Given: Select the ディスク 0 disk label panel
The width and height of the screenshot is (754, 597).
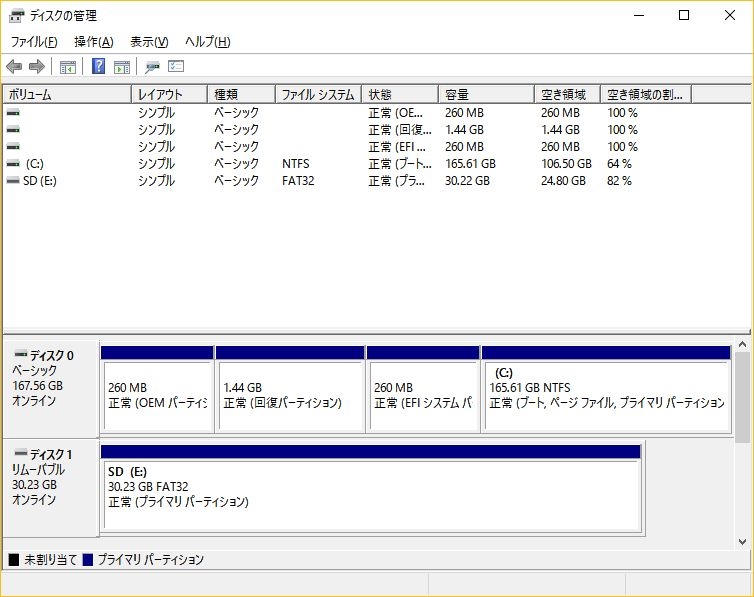Looking at the screenshot, I should pyautogui.click(x=50, y=389).
